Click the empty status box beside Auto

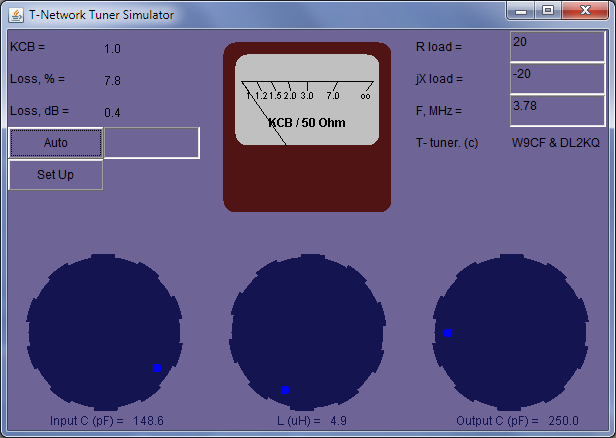click(x=152, y=143)
